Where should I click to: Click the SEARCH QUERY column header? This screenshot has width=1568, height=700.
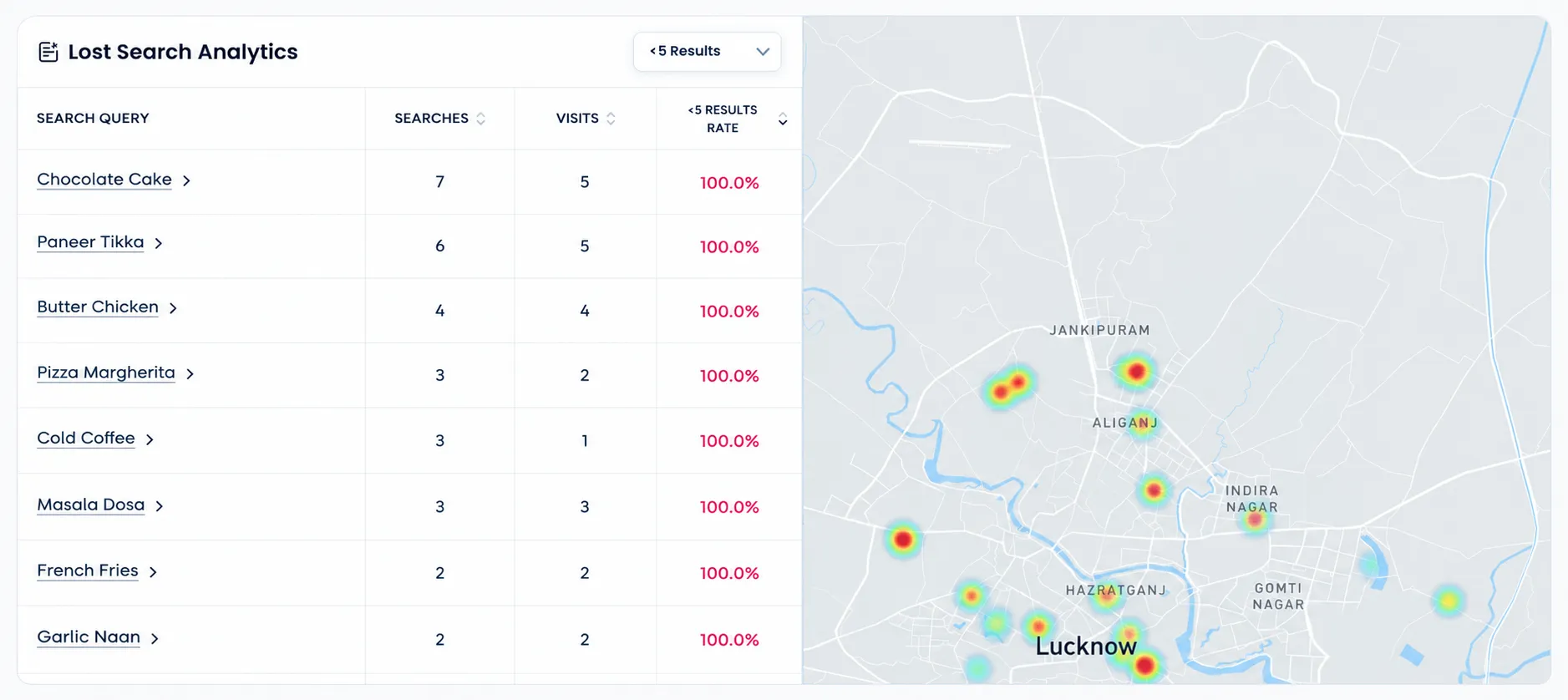93,119
